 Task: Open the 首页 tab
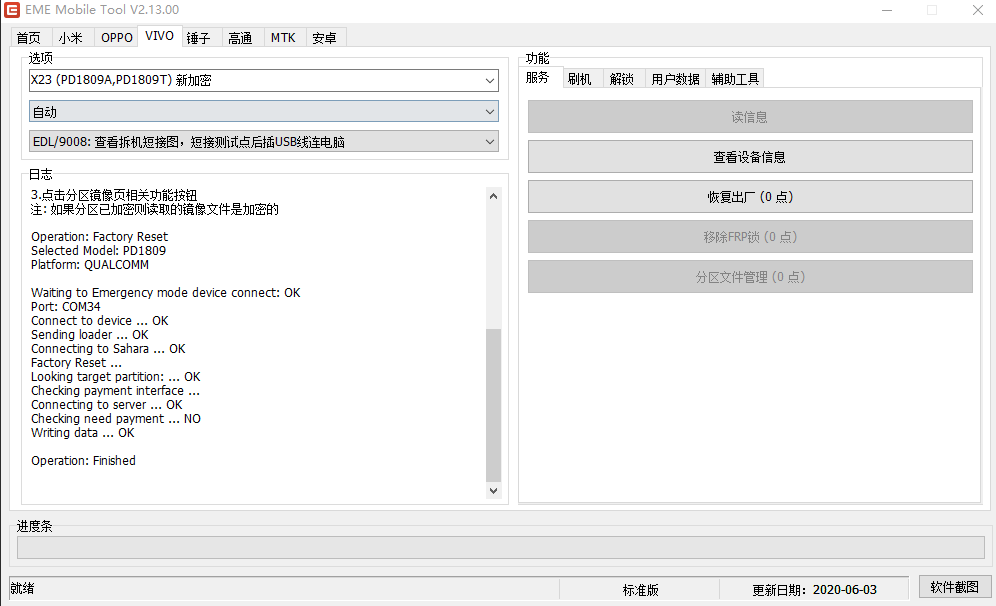pos(29,38)
